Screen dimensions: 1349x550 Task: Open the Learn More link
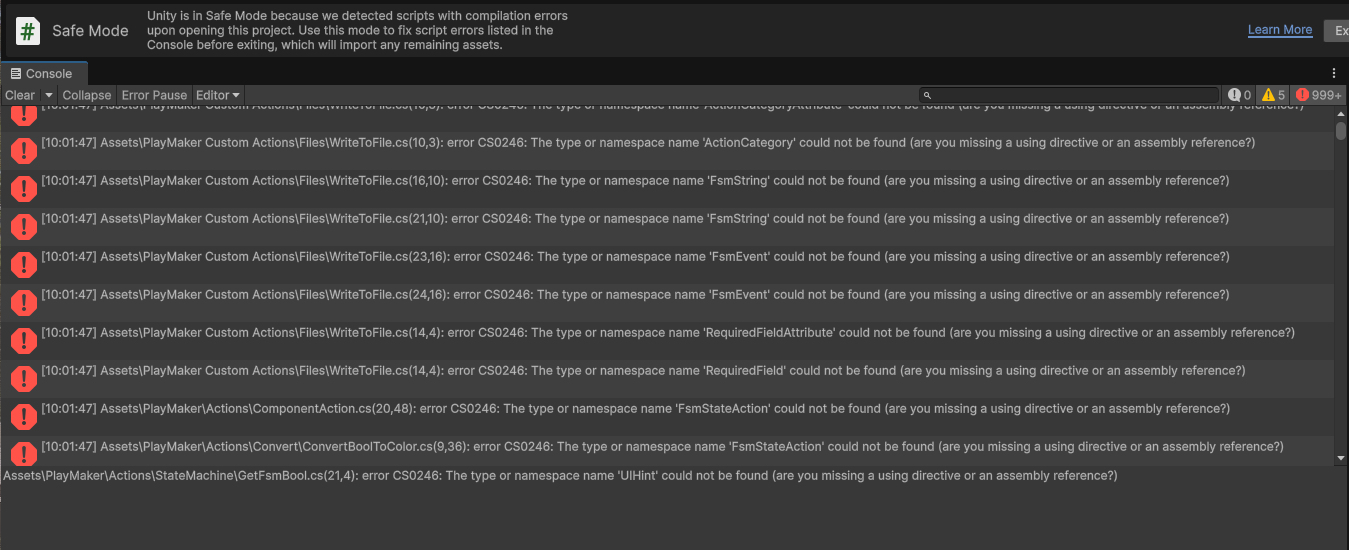(x=1279, y=30)
